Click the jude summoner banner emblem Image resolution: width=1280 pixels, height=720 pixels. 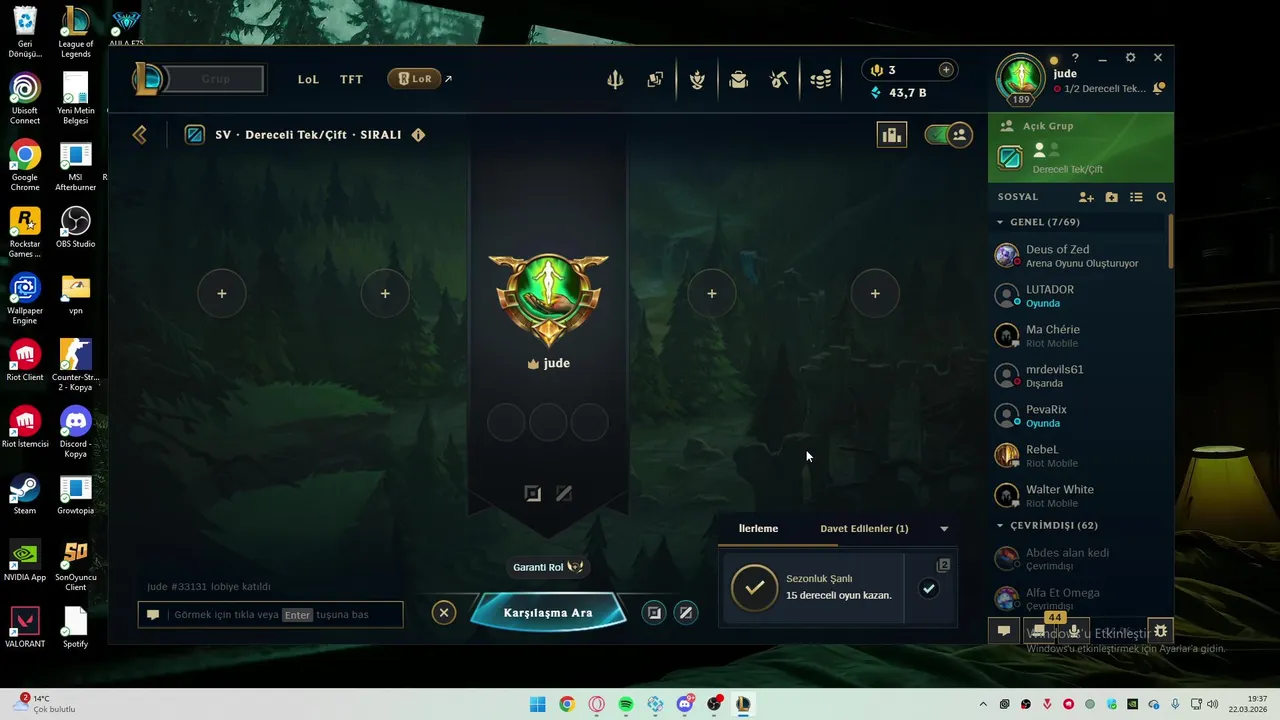pyautogui.click(x=548, y=298)
